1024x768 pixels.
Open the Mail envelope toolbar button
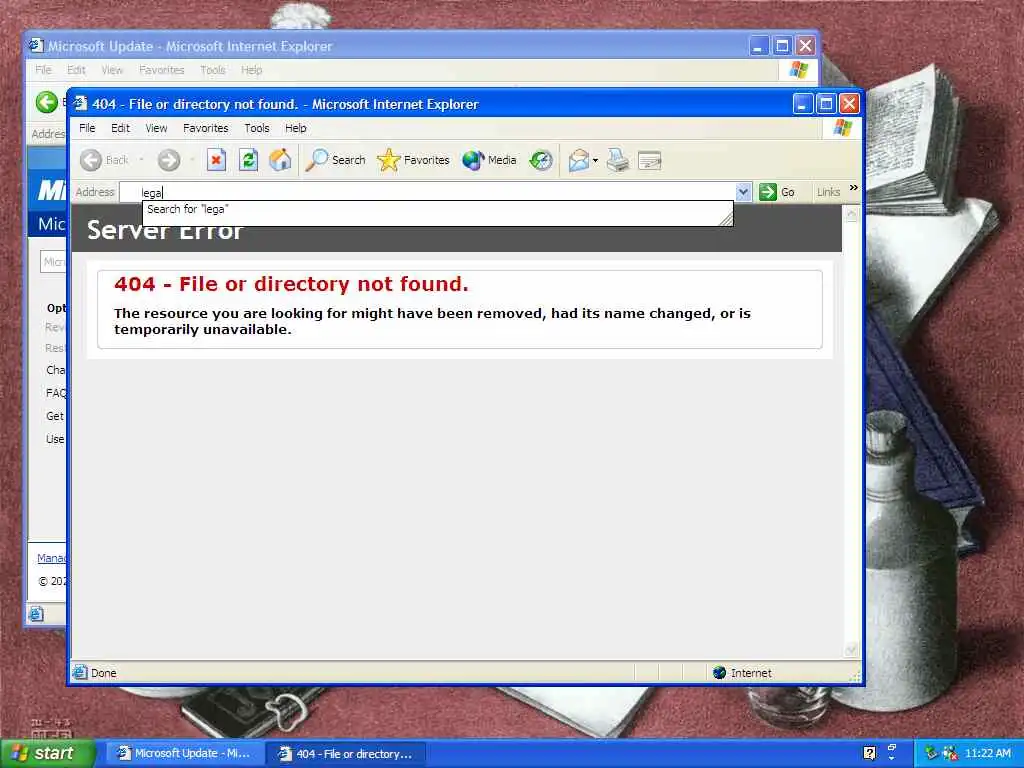pyautogui.click(x=579, y=160)
